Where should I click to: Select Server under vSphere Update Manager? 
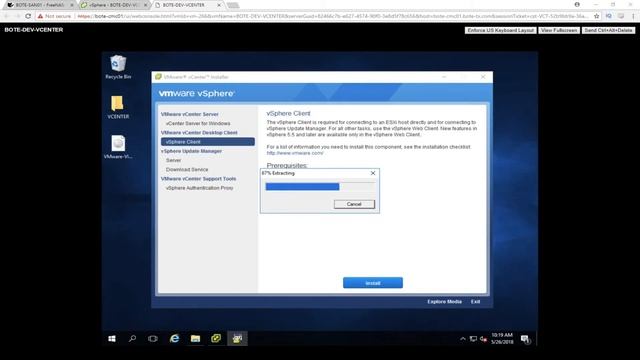pos(173,160)
